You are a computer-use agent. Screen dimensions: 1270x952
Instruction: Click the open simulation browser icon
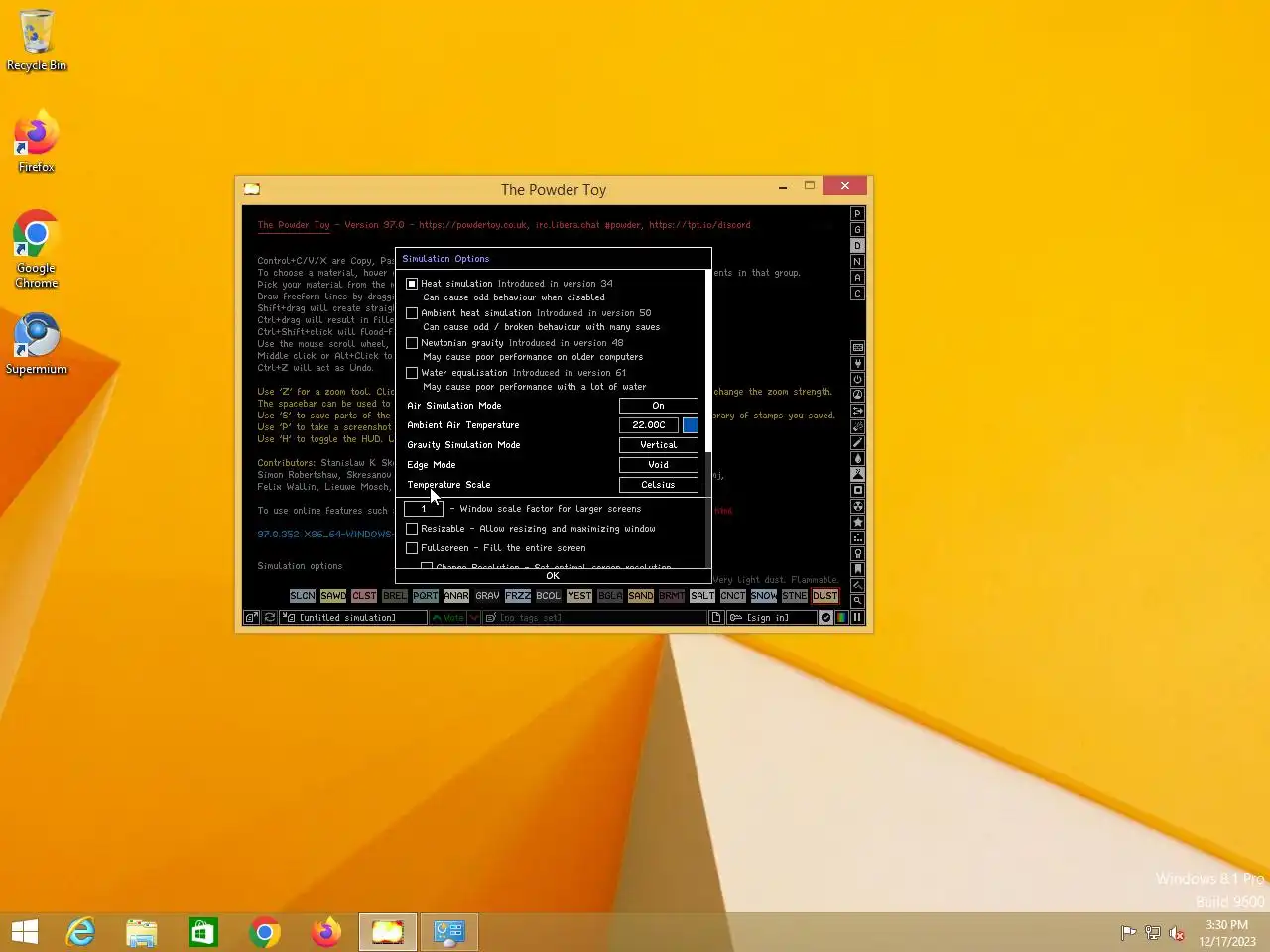click(252, 617)
